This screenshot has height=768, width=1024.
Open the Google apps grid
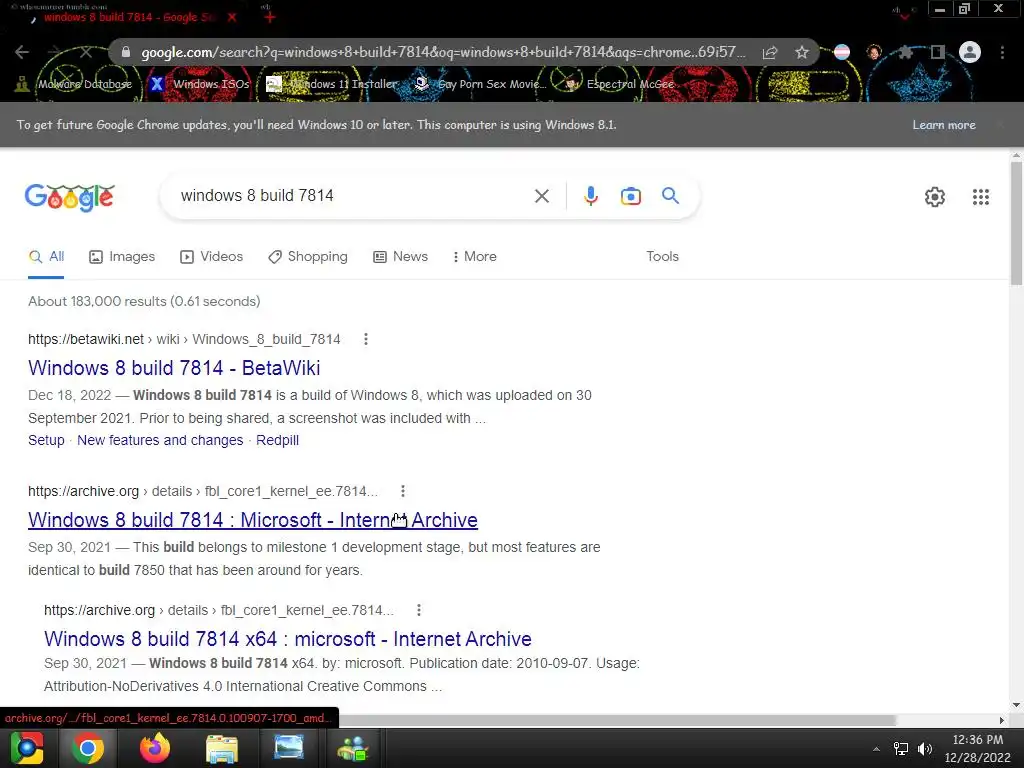980,197
